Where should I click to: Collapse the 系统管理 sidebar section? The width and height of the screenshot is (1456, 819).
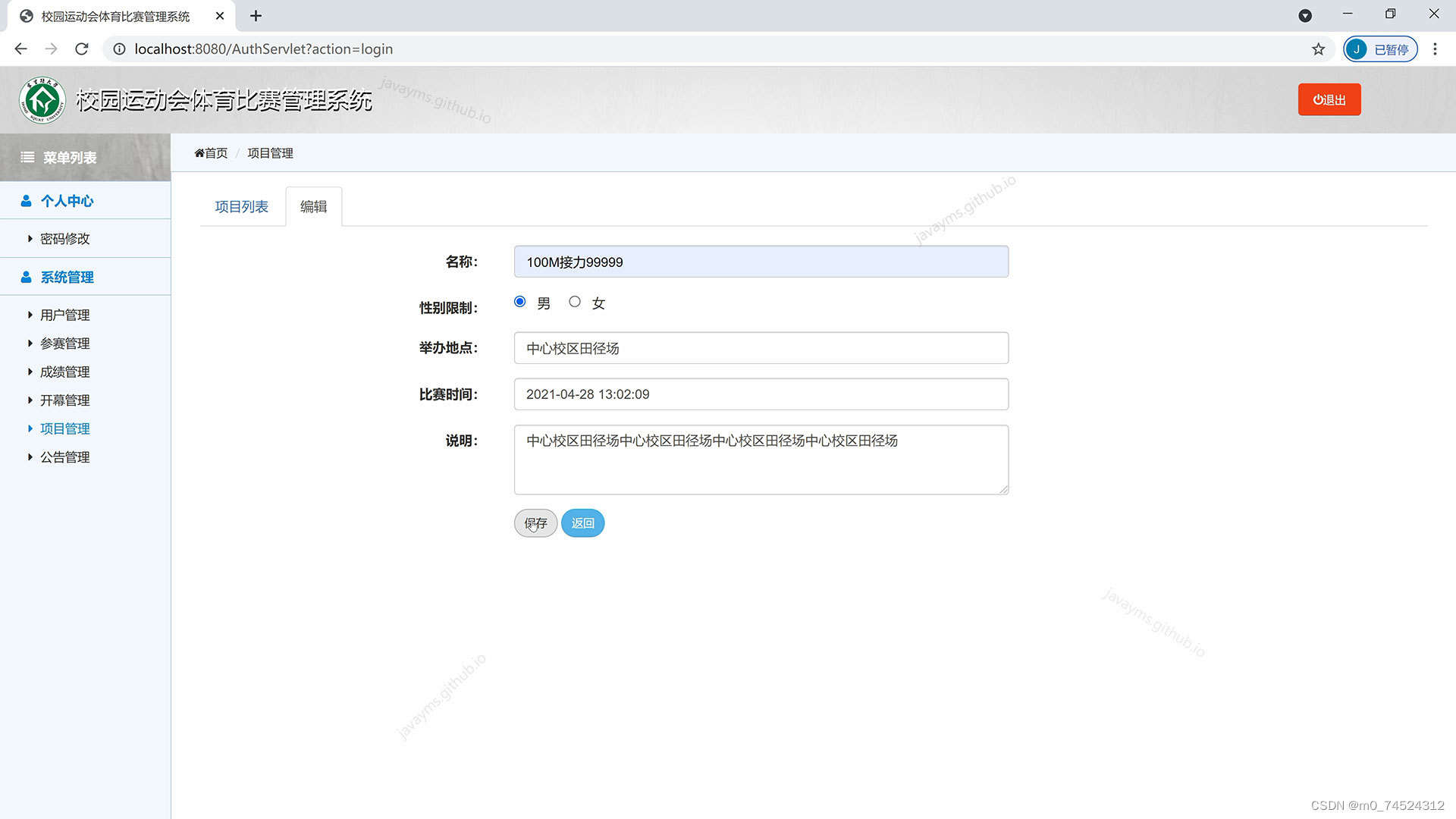click(67, 278)
